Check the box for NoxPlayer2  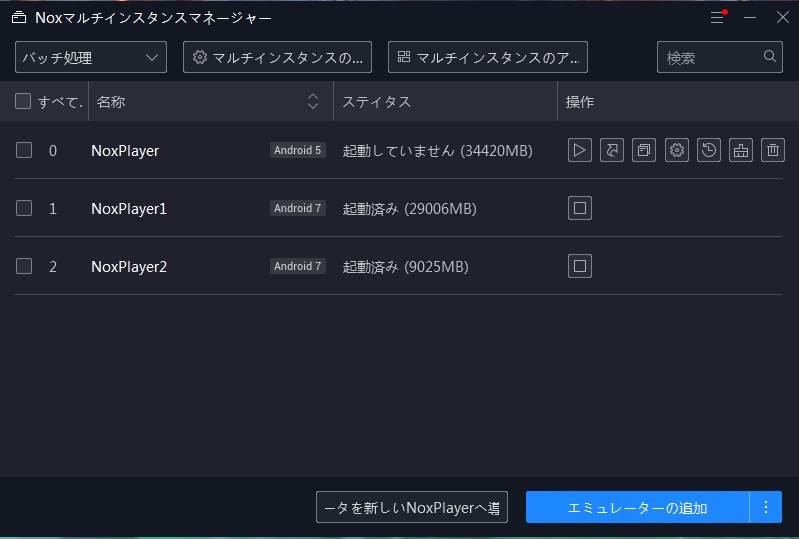point(24,266)
